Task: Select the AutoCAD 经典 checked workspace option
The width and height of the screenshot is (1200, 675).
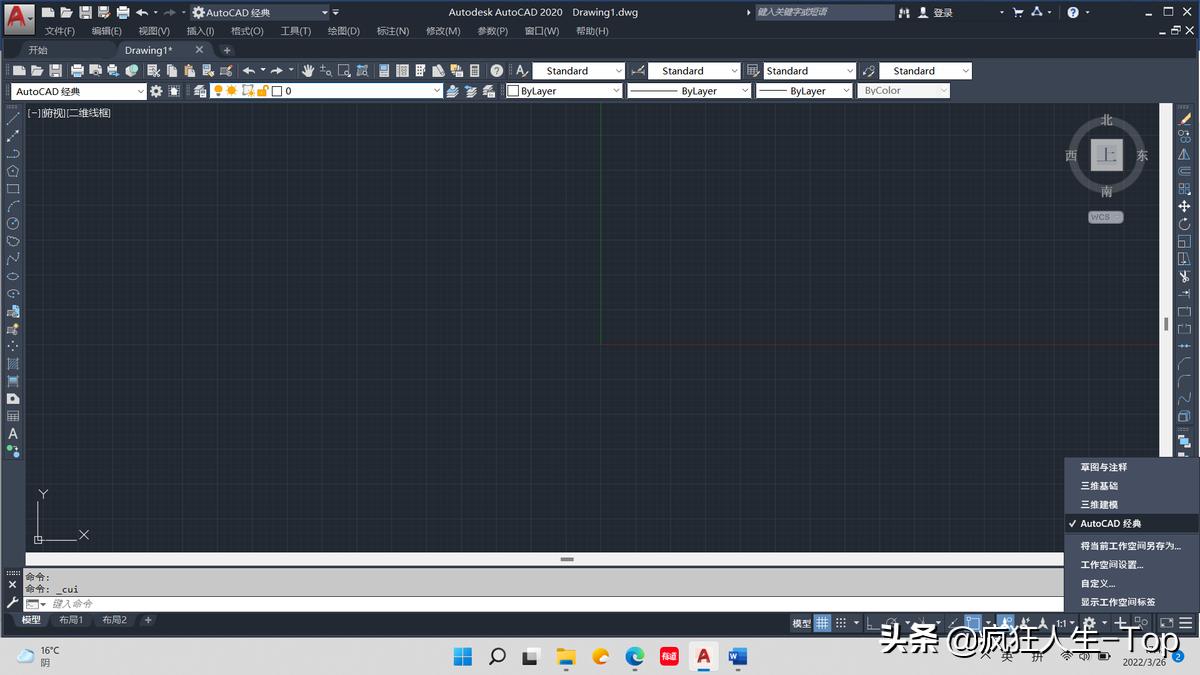Action: [x=1110, y=523]
